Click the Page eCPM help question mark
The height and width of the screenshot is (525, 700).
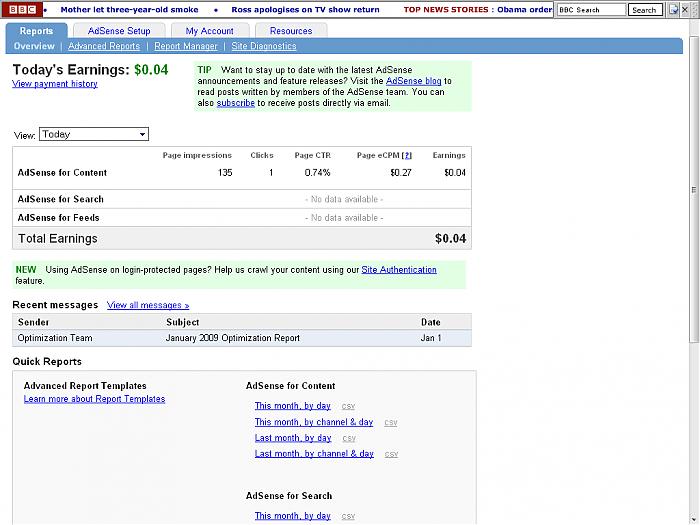coord(407,155)
